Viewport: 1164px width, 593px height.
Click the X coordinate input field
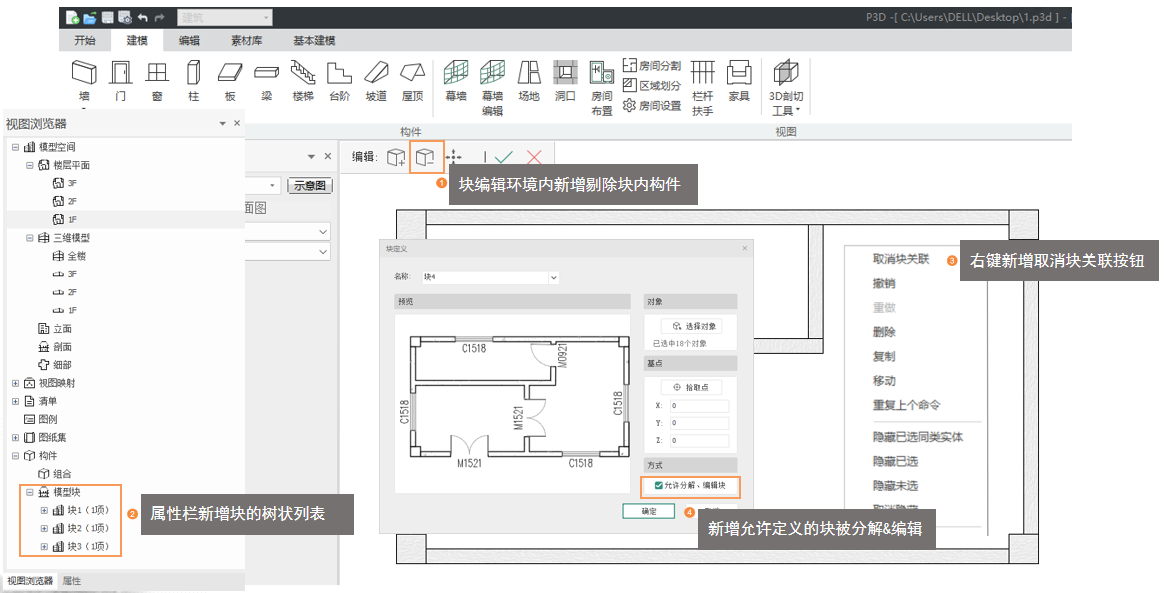click(699, 406)
